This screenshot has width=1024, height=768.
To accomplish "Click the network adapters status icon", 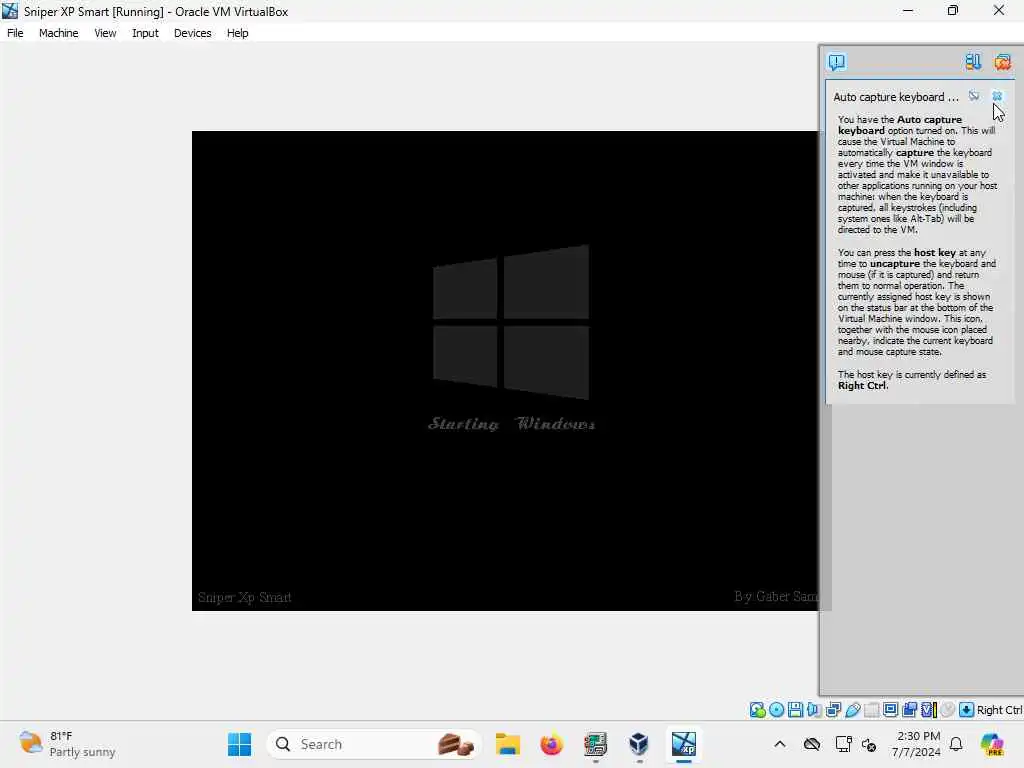I will tap(833, 710).
